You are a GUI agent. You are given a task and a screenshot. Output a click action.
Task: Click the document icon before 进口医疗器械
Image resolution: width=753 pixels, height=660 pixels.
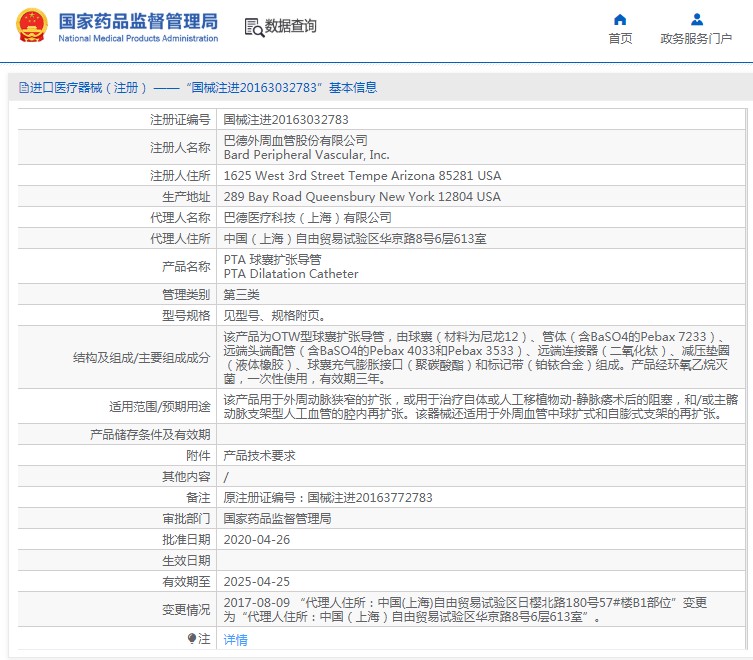(x=23, y=88)
